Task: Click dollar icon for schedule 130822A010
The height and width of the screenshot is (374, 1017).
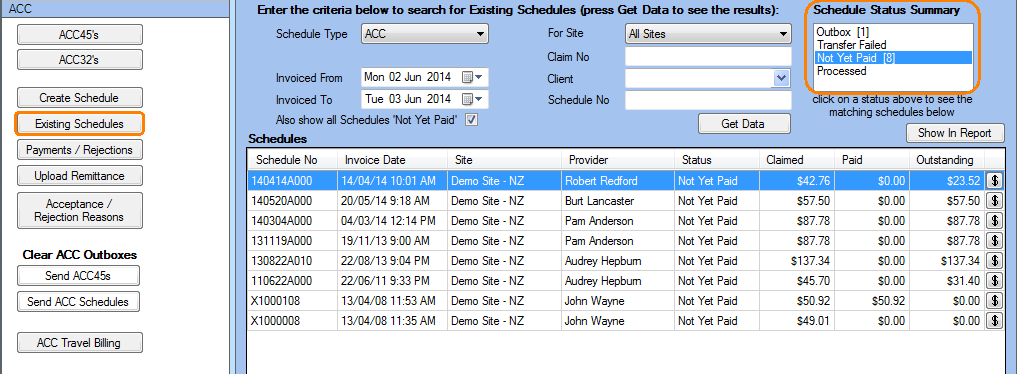Action: pyautogui.click(x=994, y=261)
